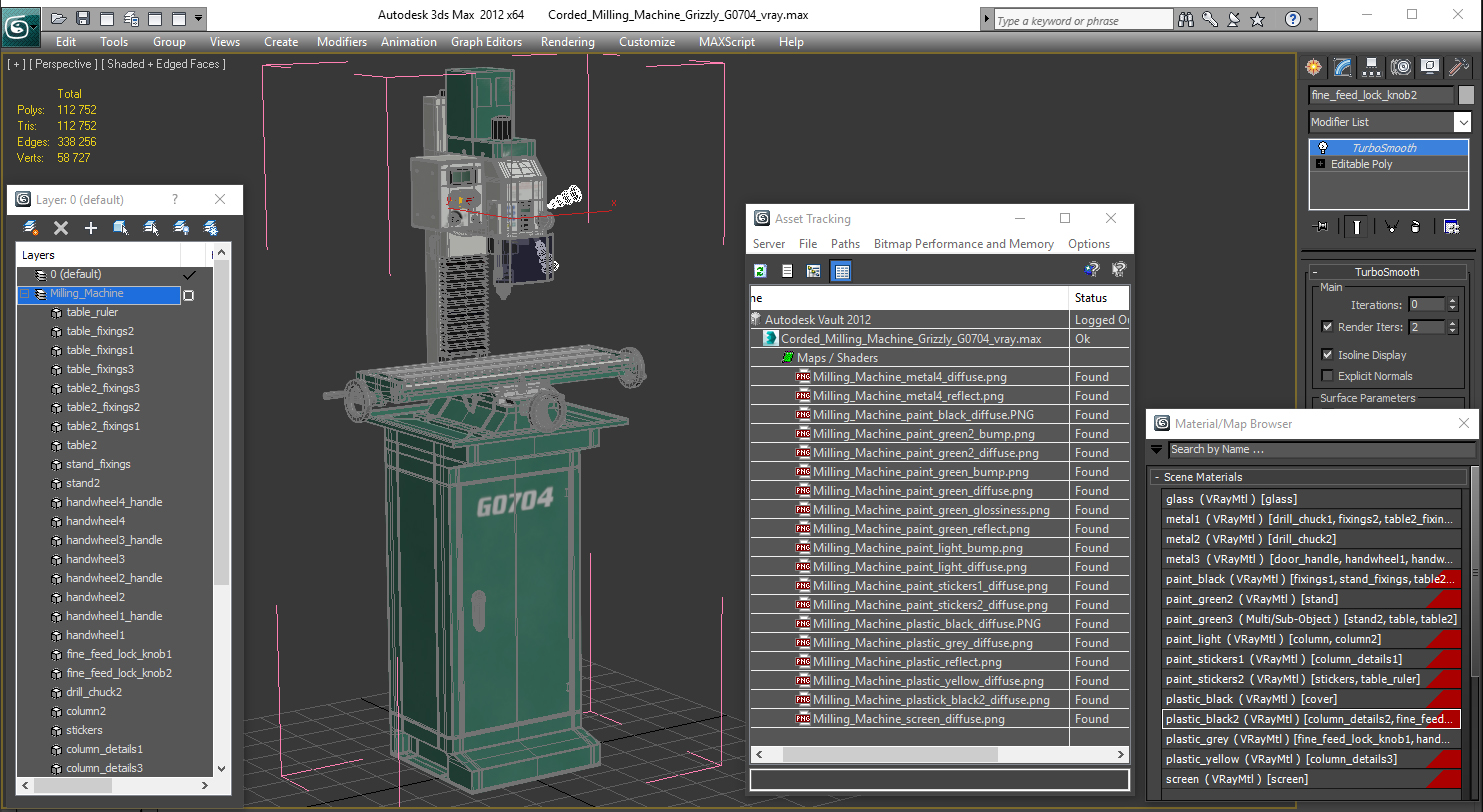1483x812 pixels.
Task: Click the Status column header
Action: coord(1099,298)
